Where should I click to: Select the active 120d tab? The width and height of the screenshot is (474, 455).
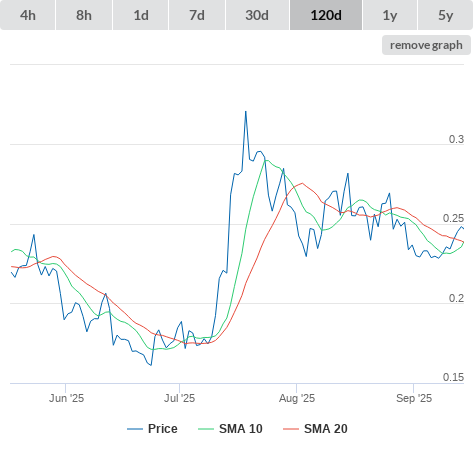point(326,15)
